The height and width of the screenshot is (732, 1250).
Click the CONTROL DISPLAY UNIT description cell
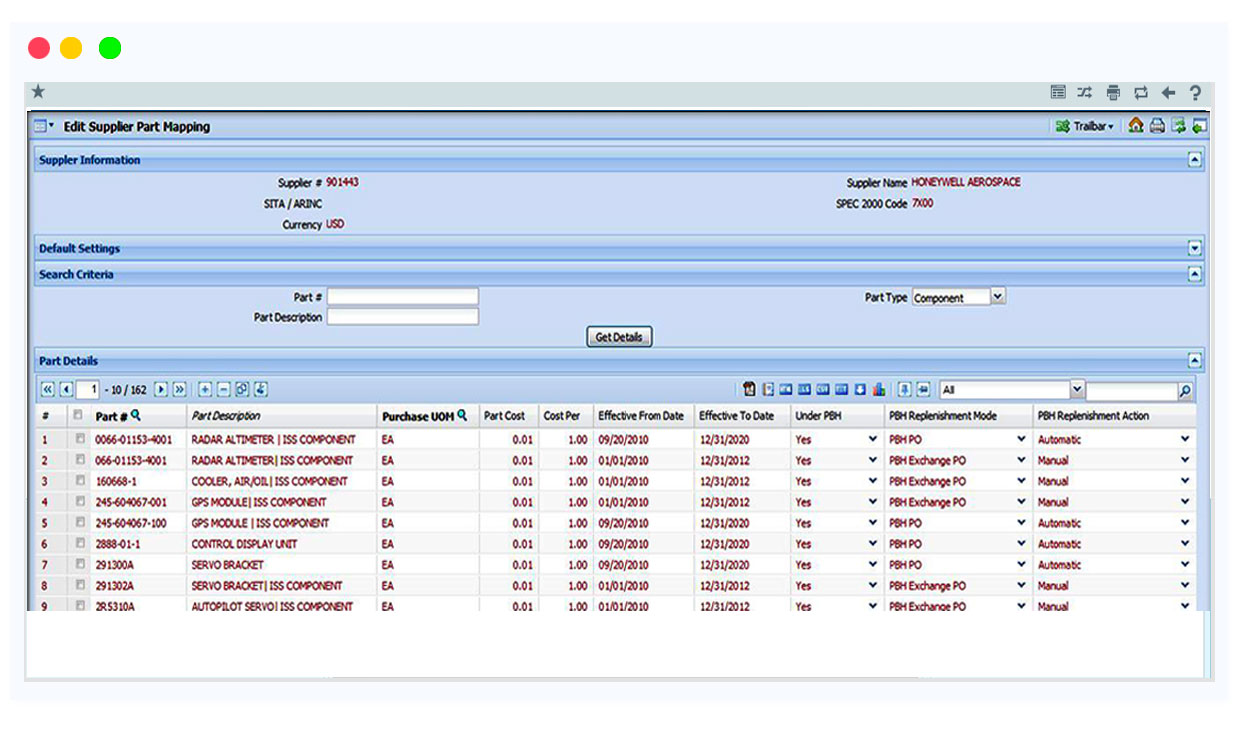pyautogui.click(x=244, y=544)
